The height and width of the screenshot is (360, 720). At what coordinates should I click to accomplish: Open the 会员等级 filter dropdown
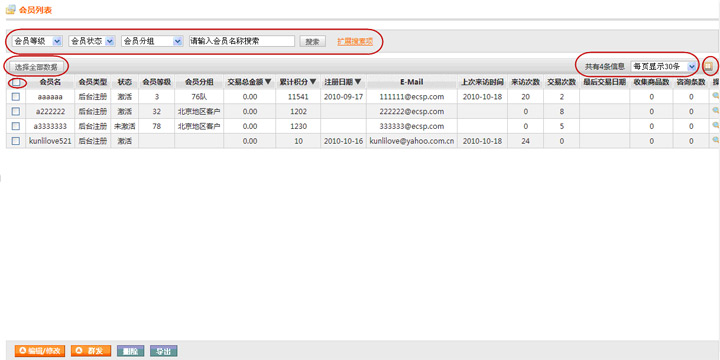[37, 41]
